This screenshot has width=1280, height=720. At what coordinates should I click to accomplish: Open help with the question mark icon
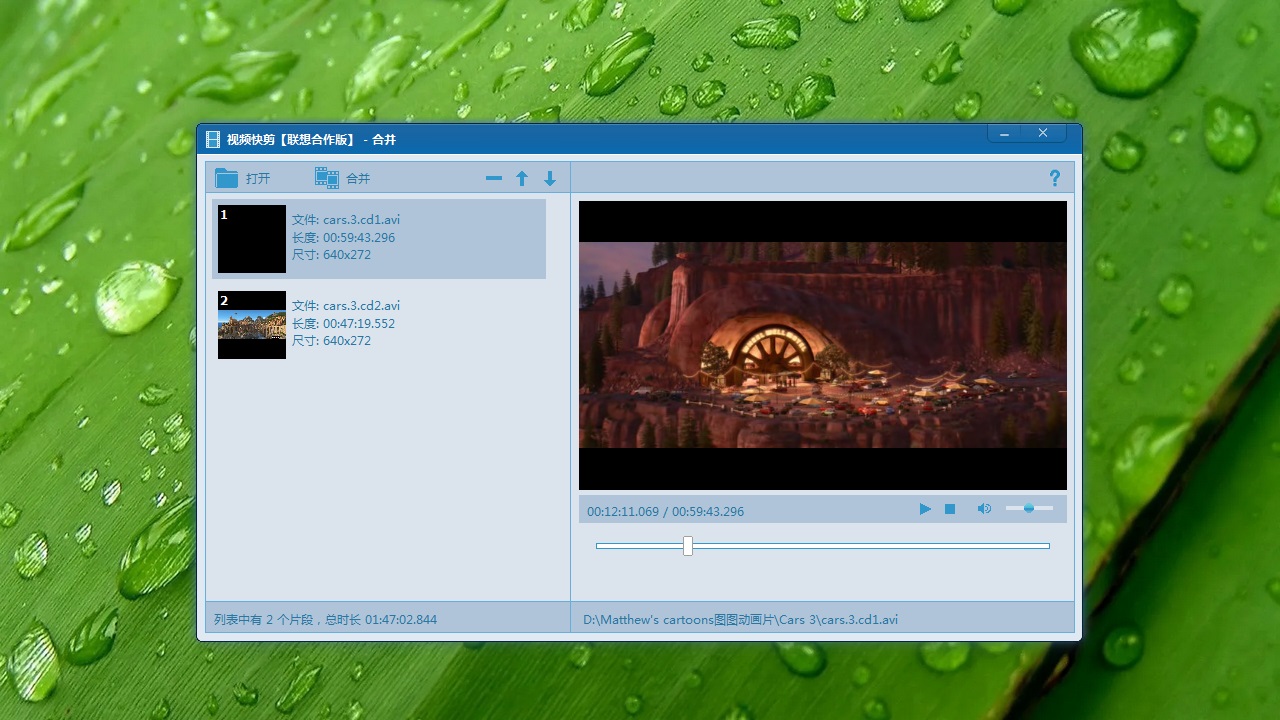[1054, 178]
